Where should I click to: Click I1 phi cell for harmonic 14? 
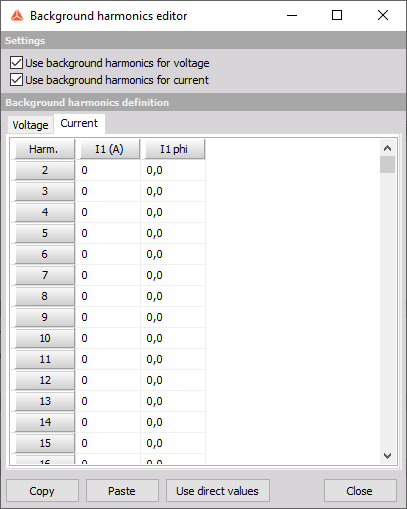(x=173, y=422)
